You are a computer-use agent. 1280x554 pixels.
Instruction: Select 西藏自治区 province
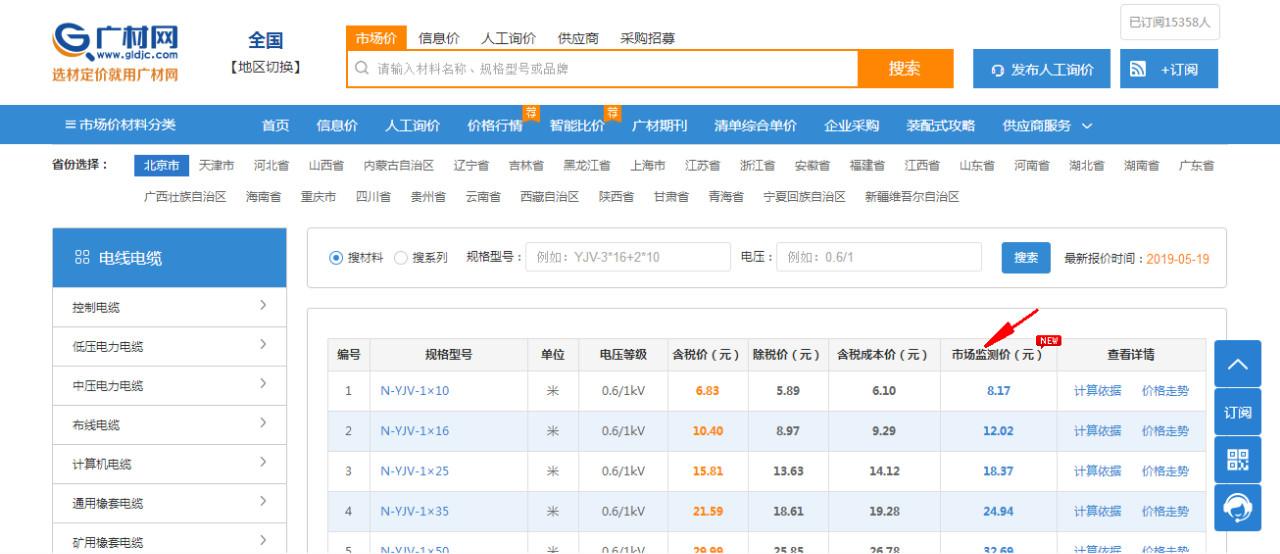pos(549,197)
